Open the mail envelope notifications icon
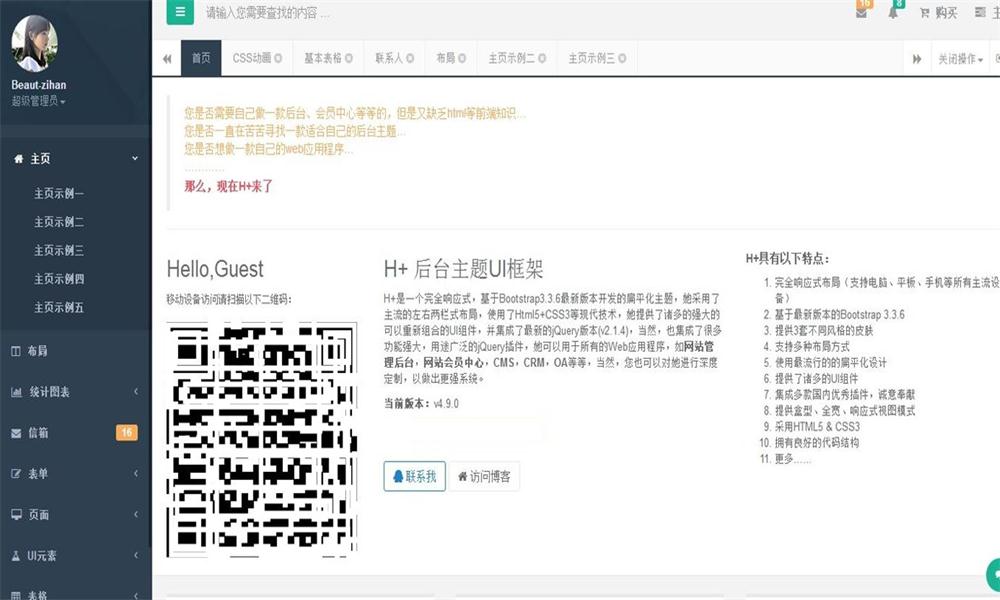The height and width of the screenshot is (600, 1000). (x=861, y=13)
